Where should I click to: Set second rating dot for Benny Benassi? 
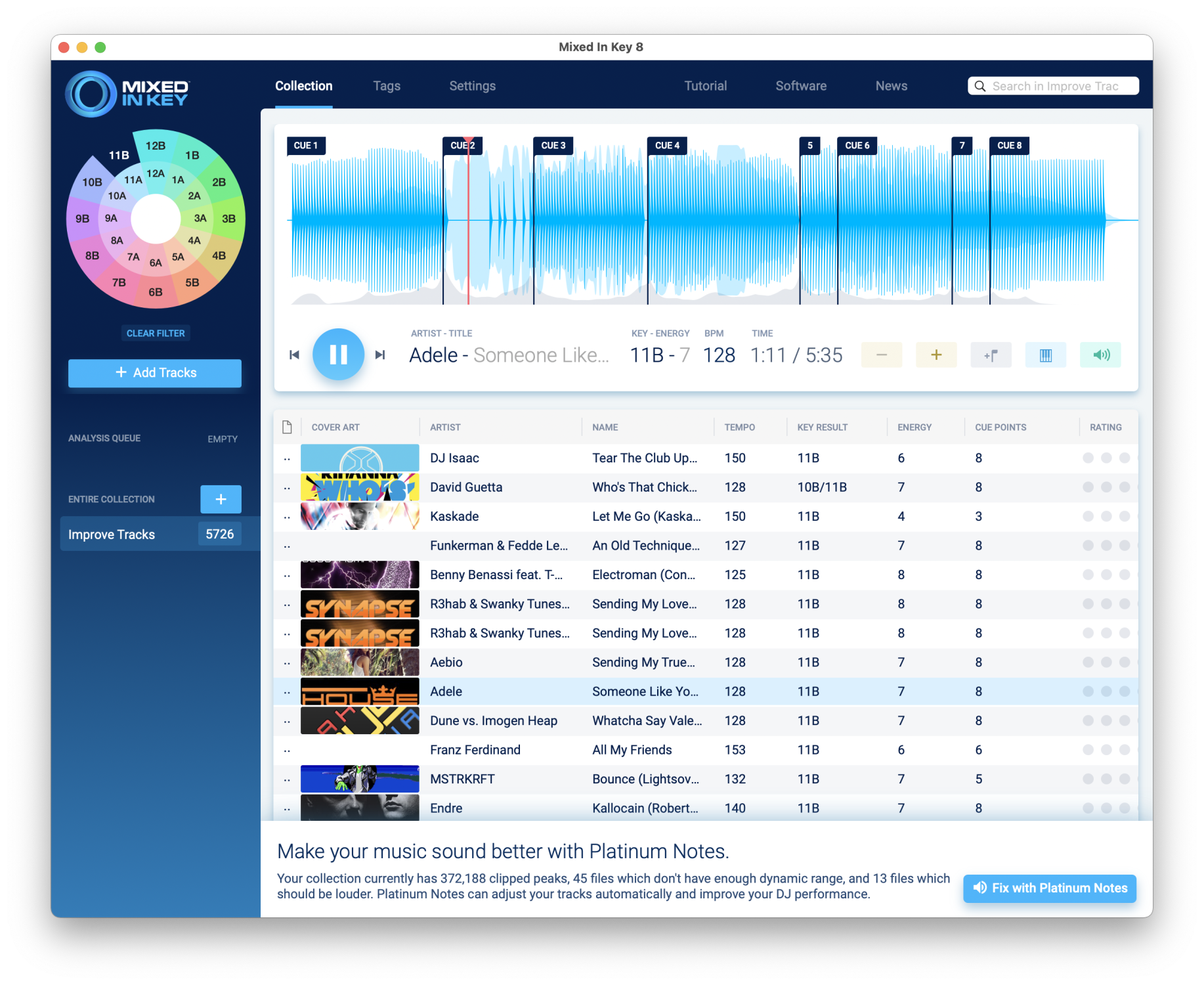coord(1106,575)
